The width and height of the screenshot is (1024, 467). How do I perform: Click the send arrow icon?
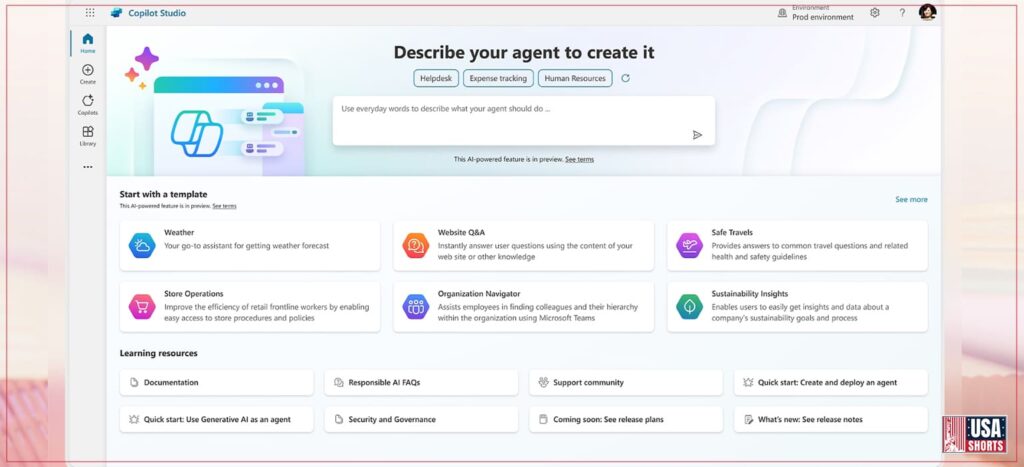tap(697, 135)
